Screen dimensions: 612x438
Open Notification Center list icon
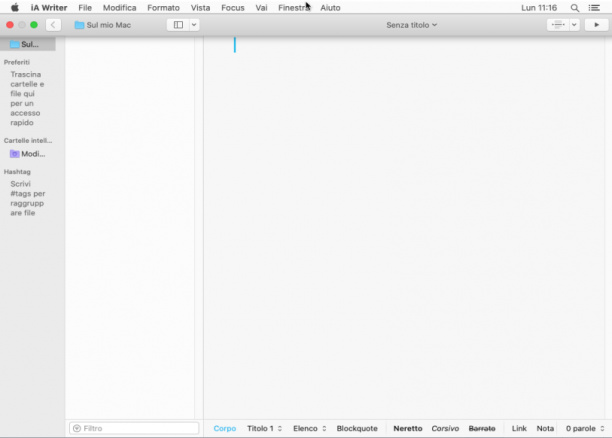(594, 8)
